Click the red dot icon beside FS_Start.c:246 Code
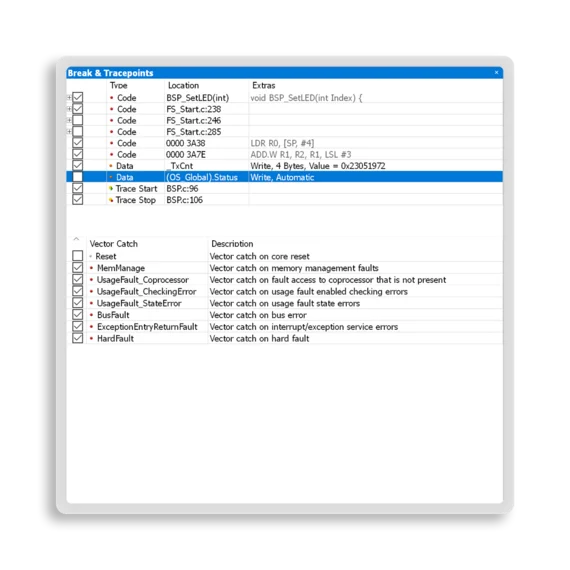570x570 pixels. click(112, 120)
